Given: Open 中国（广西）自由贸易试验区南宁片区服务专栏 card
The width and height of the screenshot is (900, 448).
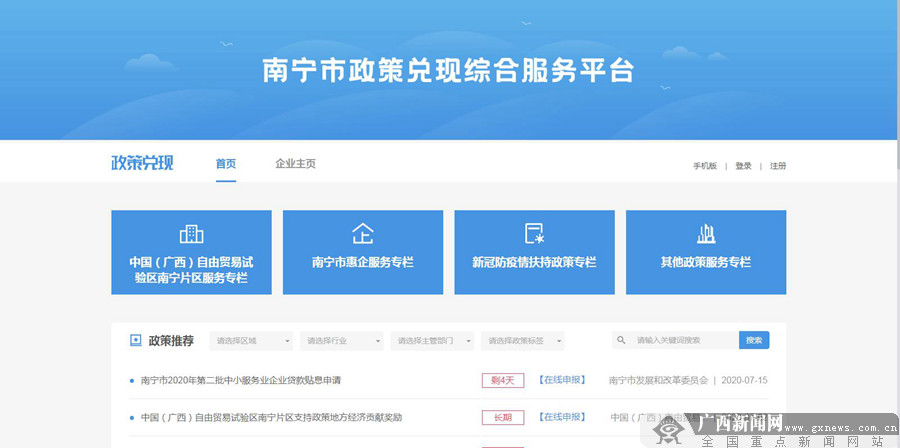Looking at the screenshot, I should pos(191,252).
